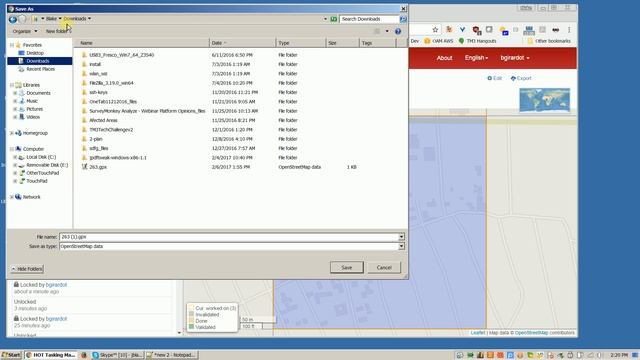Open the help icon in the Save As toolbar
Screen dimensions: 640x360
[x=398, y=31]
